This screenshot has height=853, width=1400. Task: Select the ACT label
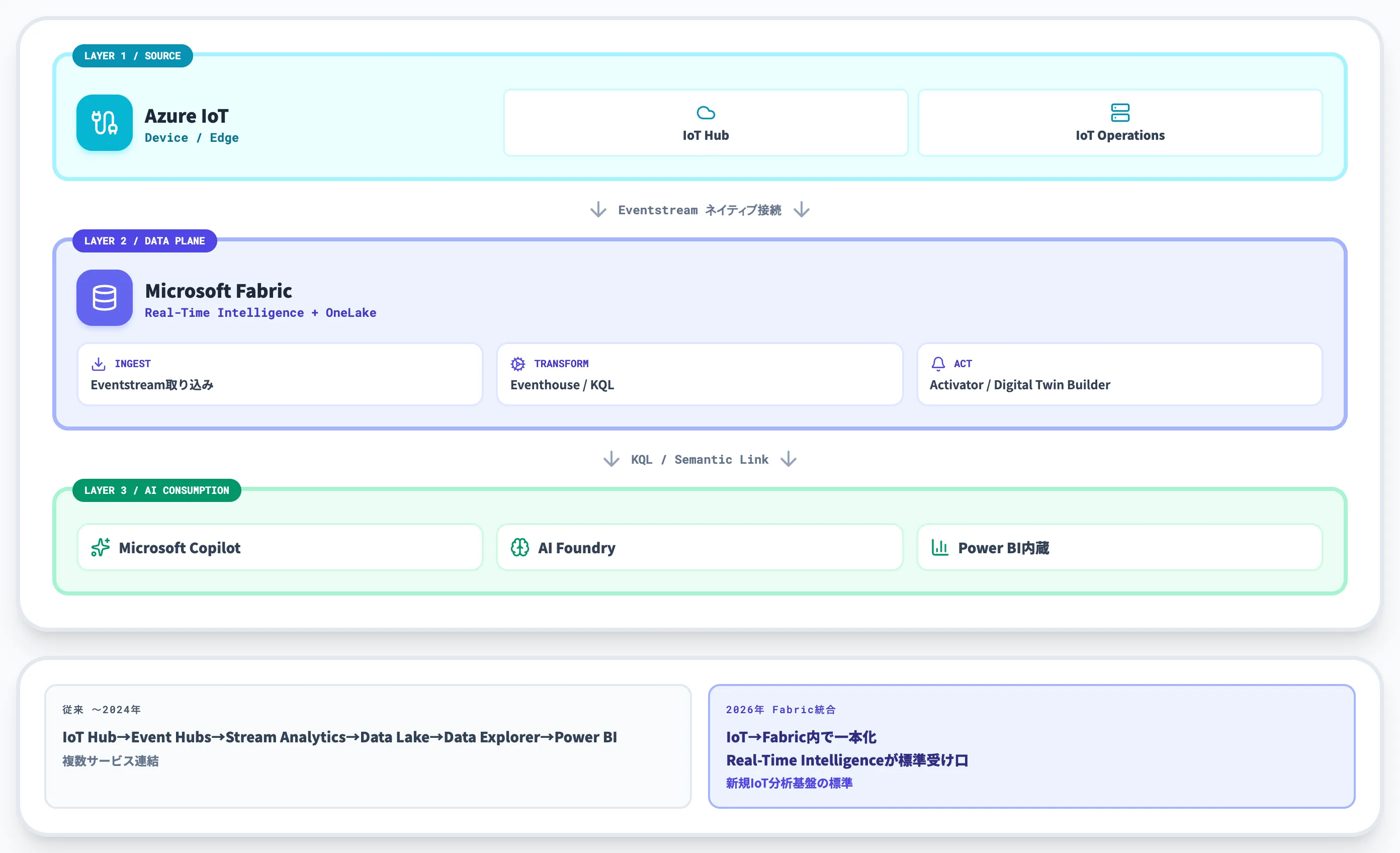tap(963, 364)
